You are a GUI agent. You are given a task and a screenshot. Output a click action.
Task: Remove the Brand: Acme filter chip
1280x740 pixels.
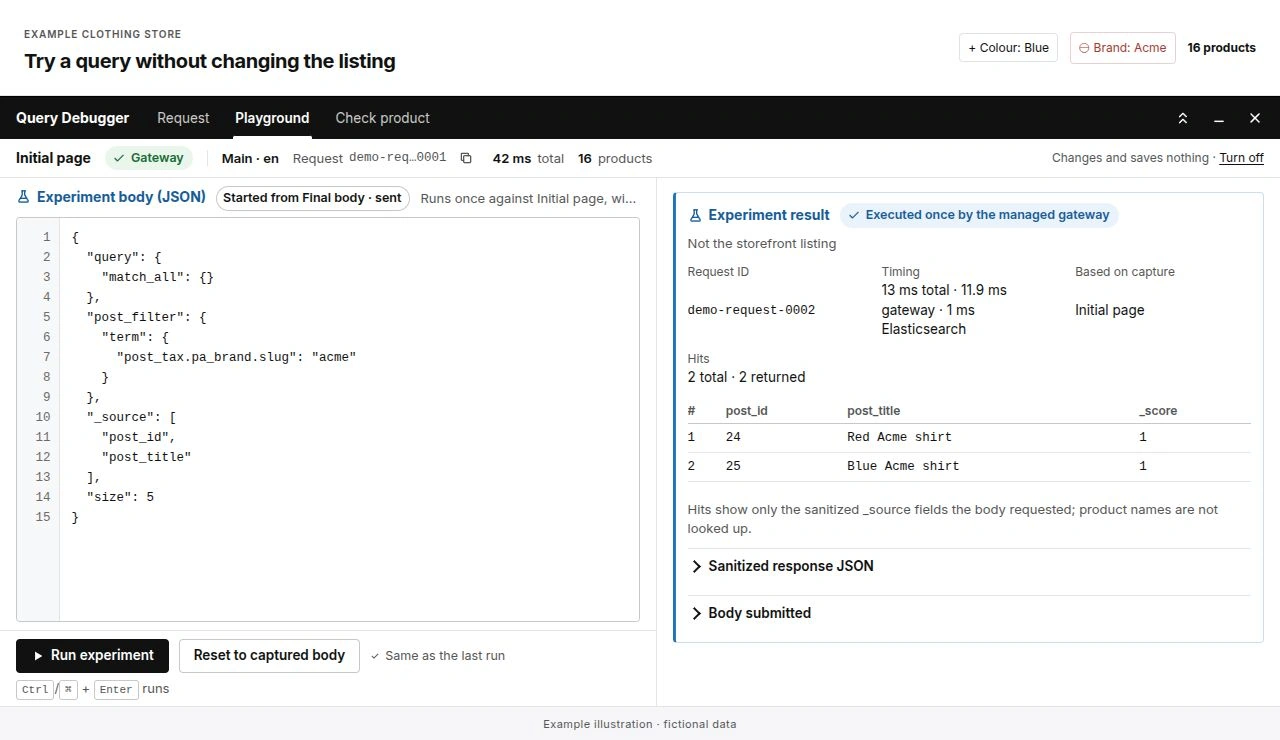[1122, 48]
